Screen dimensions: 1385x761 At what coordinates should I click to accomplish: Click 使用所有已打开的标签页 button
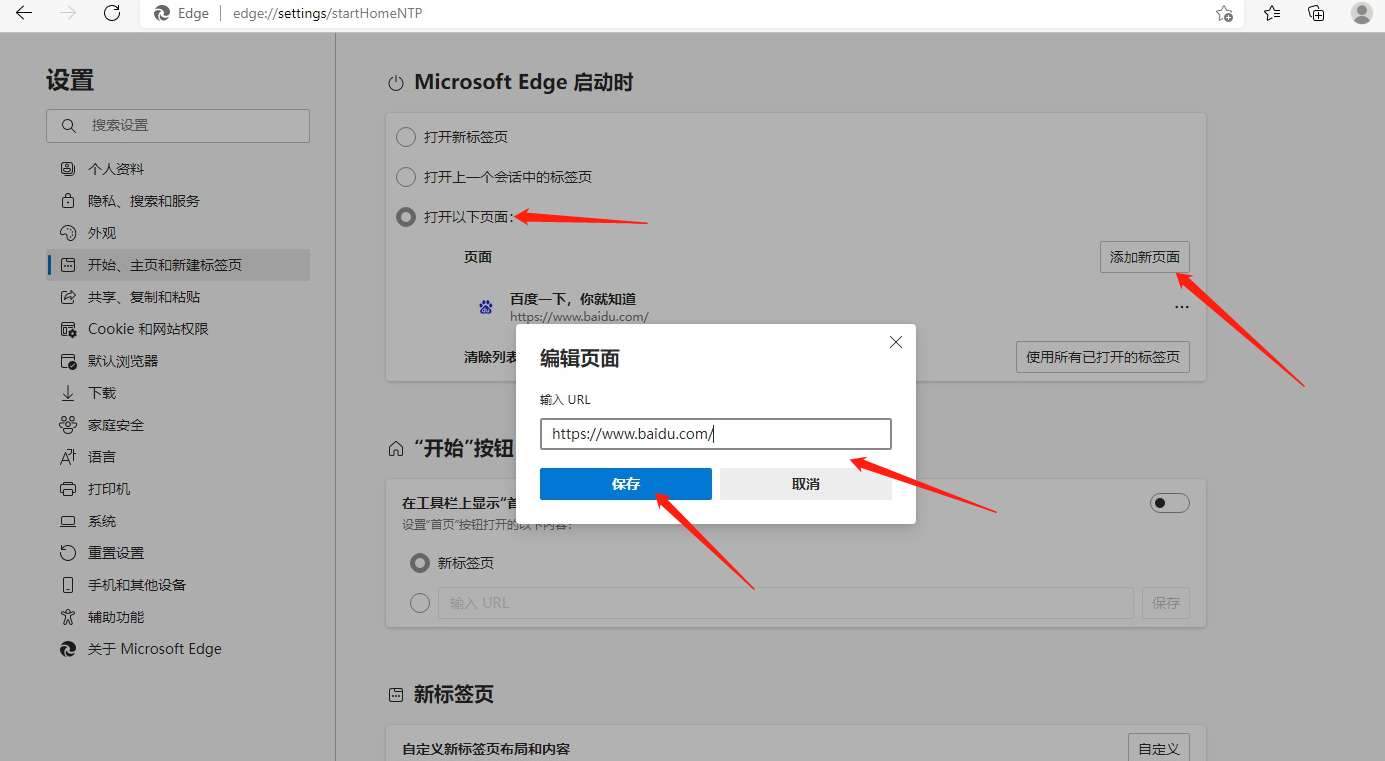coord(1103,357)
